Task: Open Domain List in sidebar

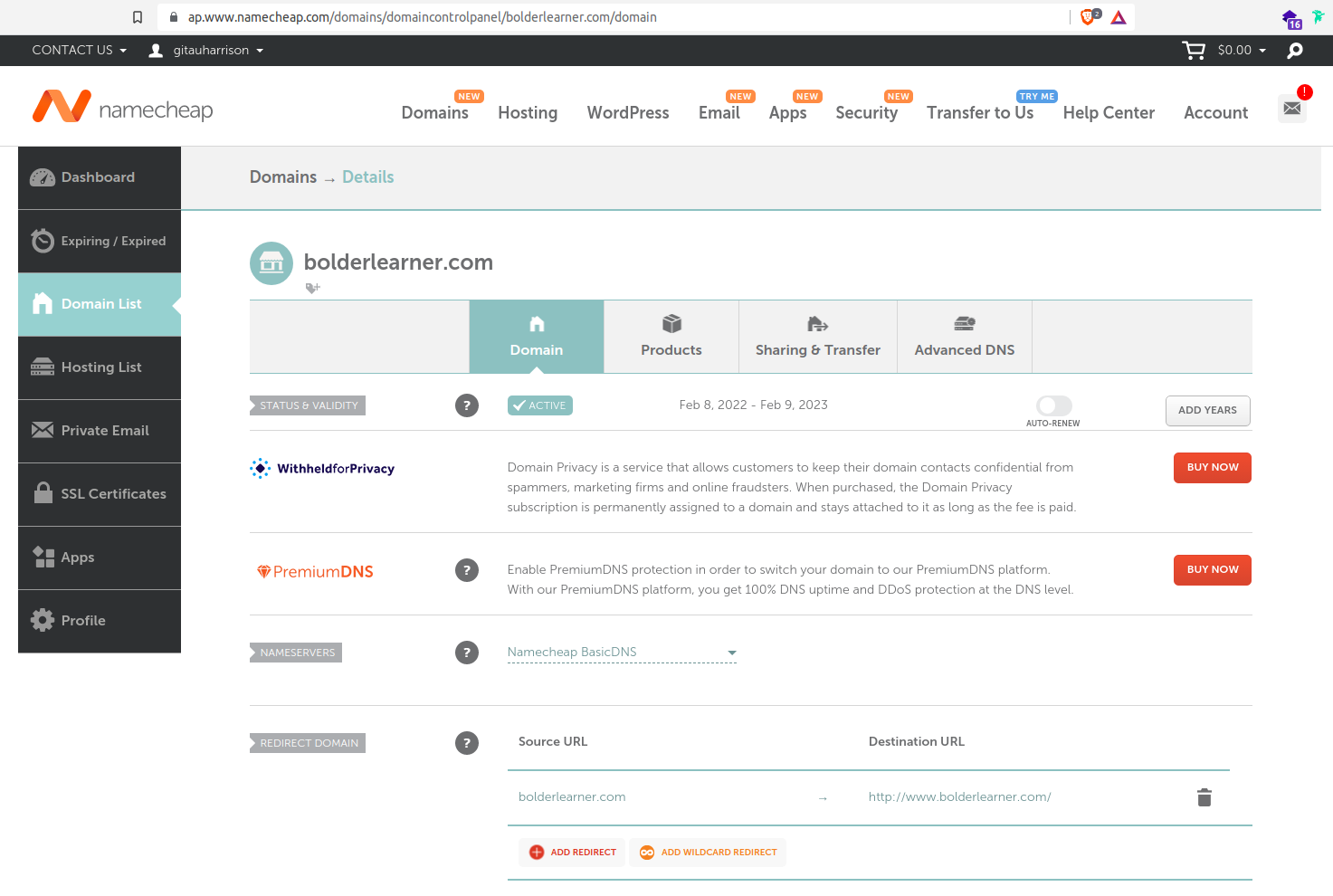Action: point(100,305)
